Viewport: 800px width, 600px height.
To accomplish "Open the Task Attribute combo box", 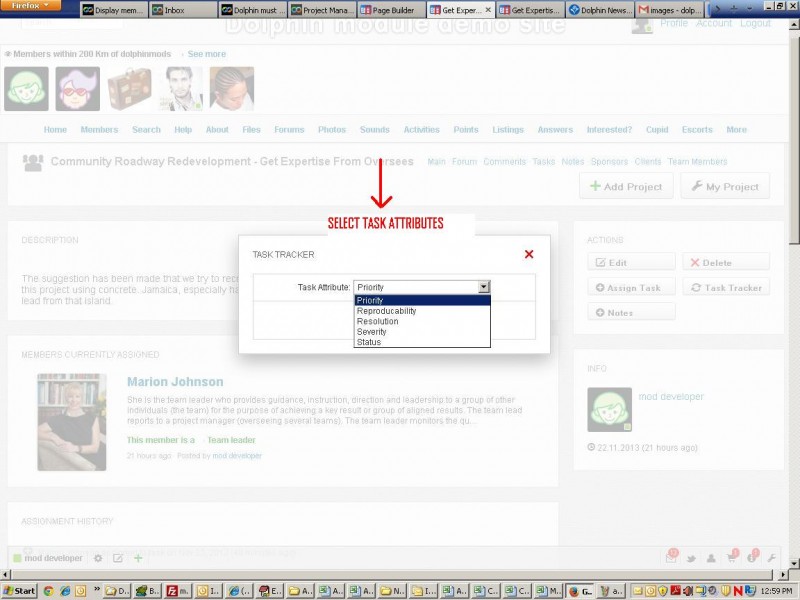I will pyautogui.click(x=422, y=287).
